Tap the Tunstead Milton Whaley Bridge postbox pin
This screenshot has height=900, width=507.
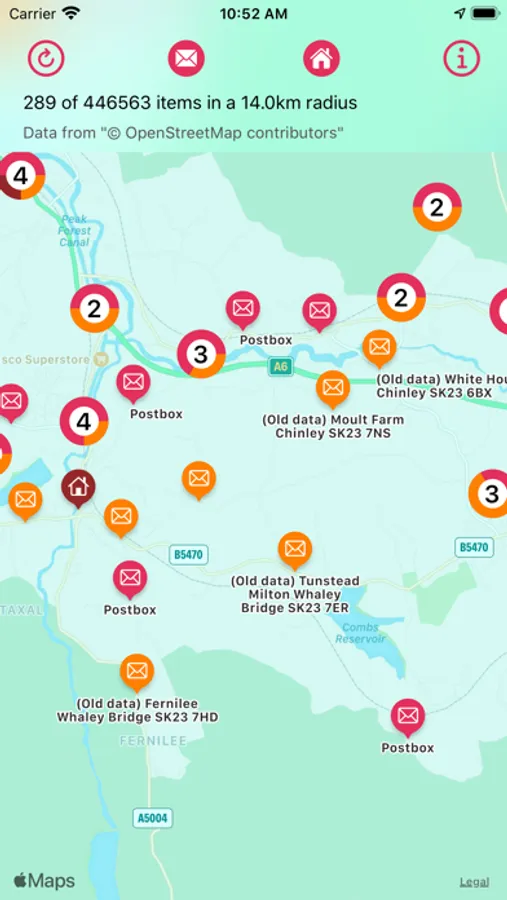[295, 550]
